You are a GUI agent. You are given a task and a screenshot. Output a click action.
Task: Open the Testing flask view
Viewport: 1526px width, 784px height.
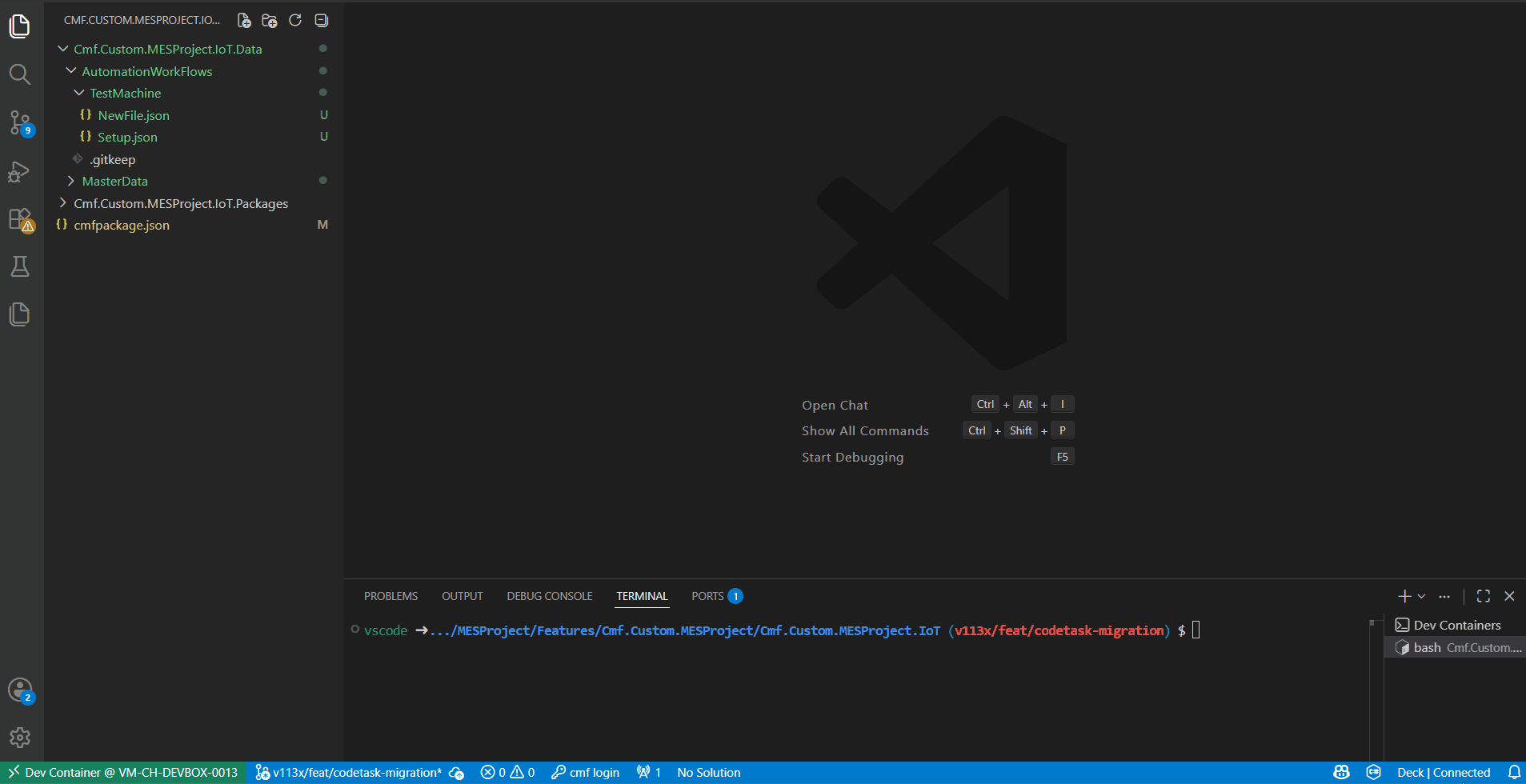point(20,266)
